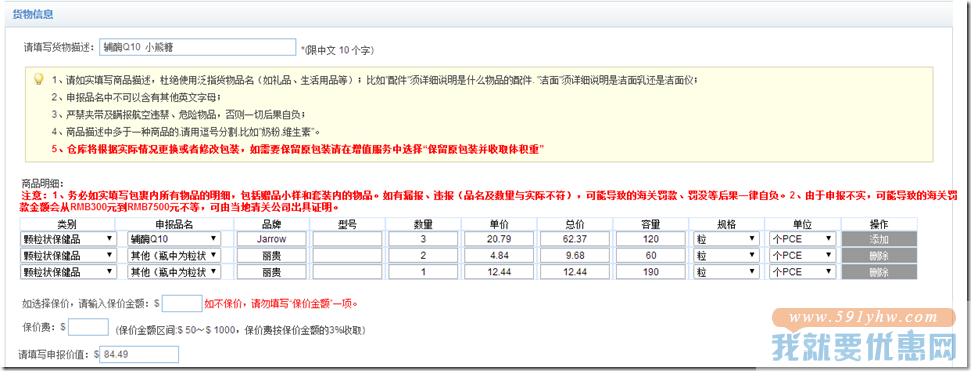Click the 删除 button in the row with total 9.68
The height and width of the screenshot is (371, 971).
coord(879,255)
